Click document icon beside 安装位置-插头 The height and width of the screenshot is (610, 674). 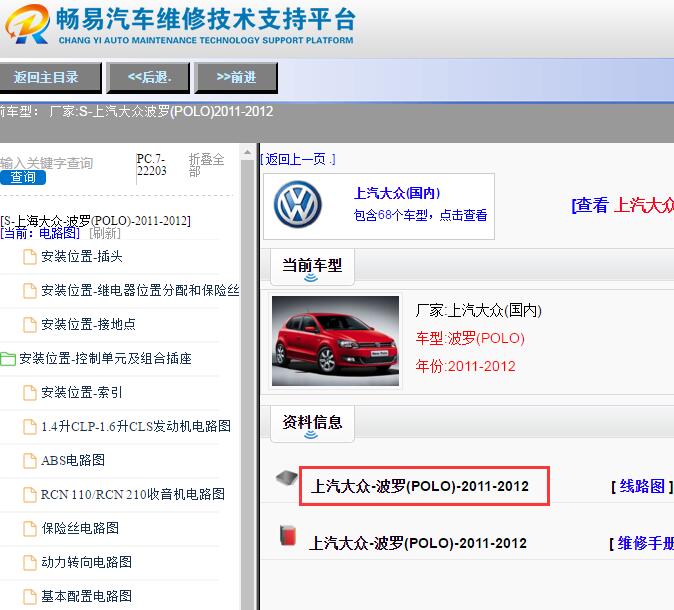point(30,257)
